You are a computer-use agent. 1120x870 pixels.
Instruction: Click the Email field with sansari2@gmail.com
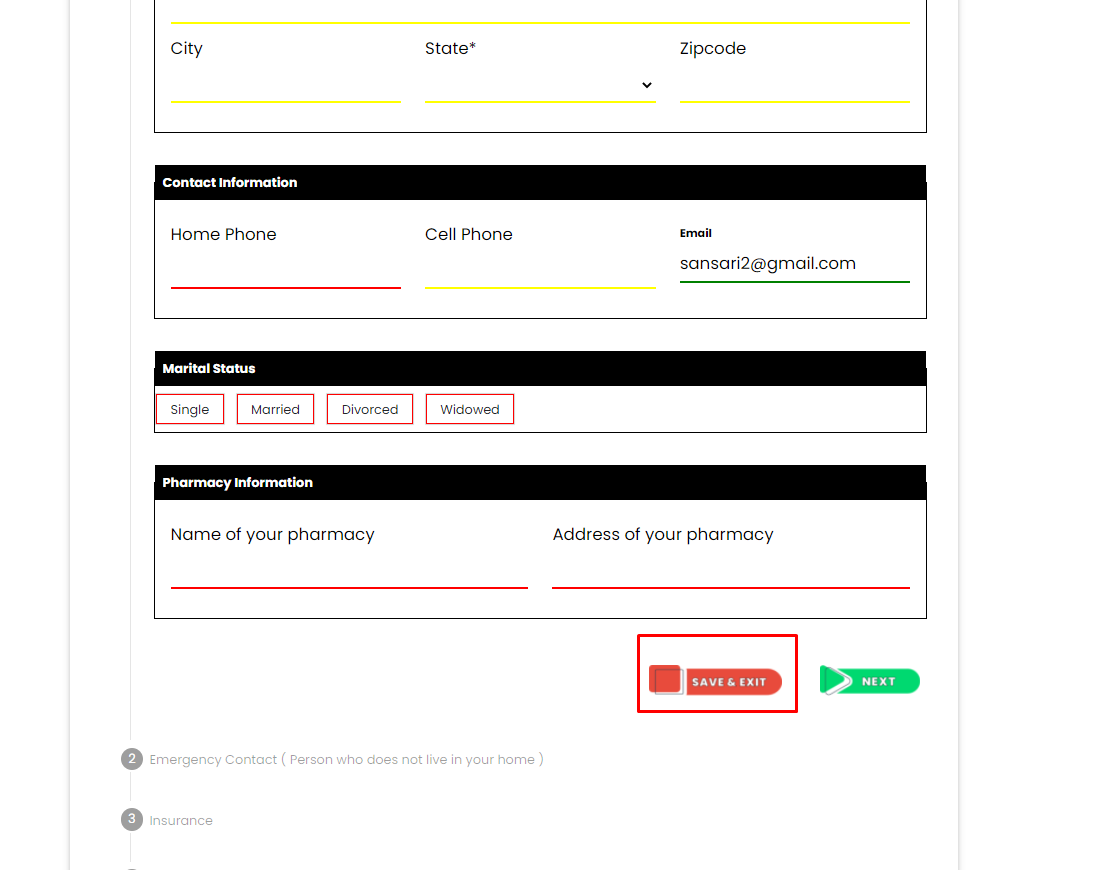pos(795,264)
